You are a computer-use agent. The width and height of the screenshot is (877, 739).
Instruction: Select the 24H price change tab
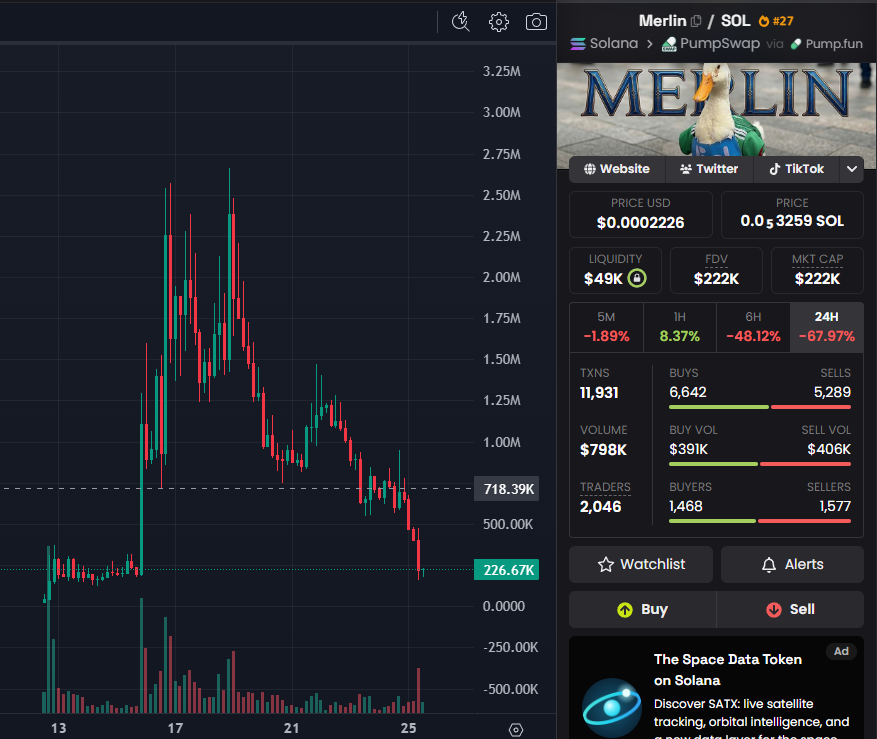827,327
